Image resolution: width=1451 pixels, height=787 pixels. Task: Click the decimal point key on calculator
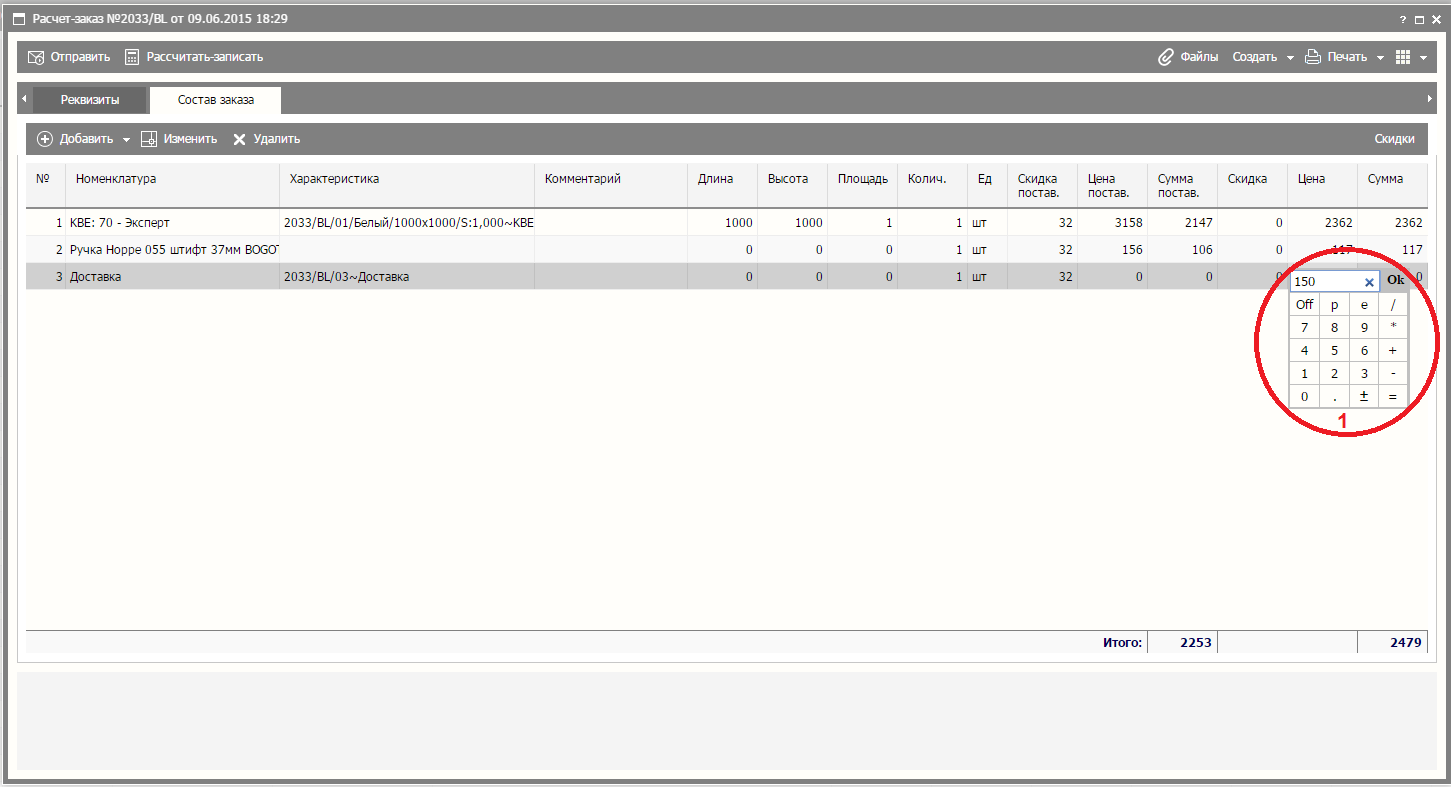pyautogui.click(x=1334, y=396)
